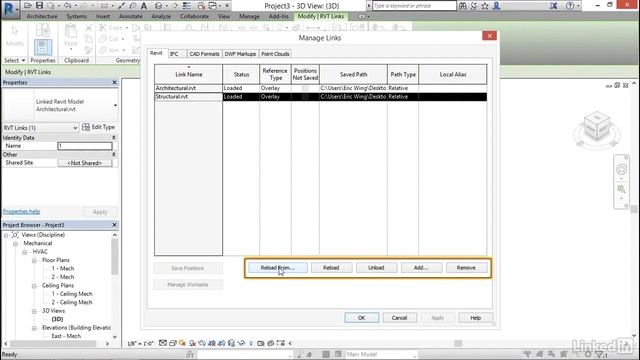Image resolution: width=640 pixels, height=360 pixels.
Task: Click the Undo arrow in quick access toolbar
Action: tap(67, 6)
